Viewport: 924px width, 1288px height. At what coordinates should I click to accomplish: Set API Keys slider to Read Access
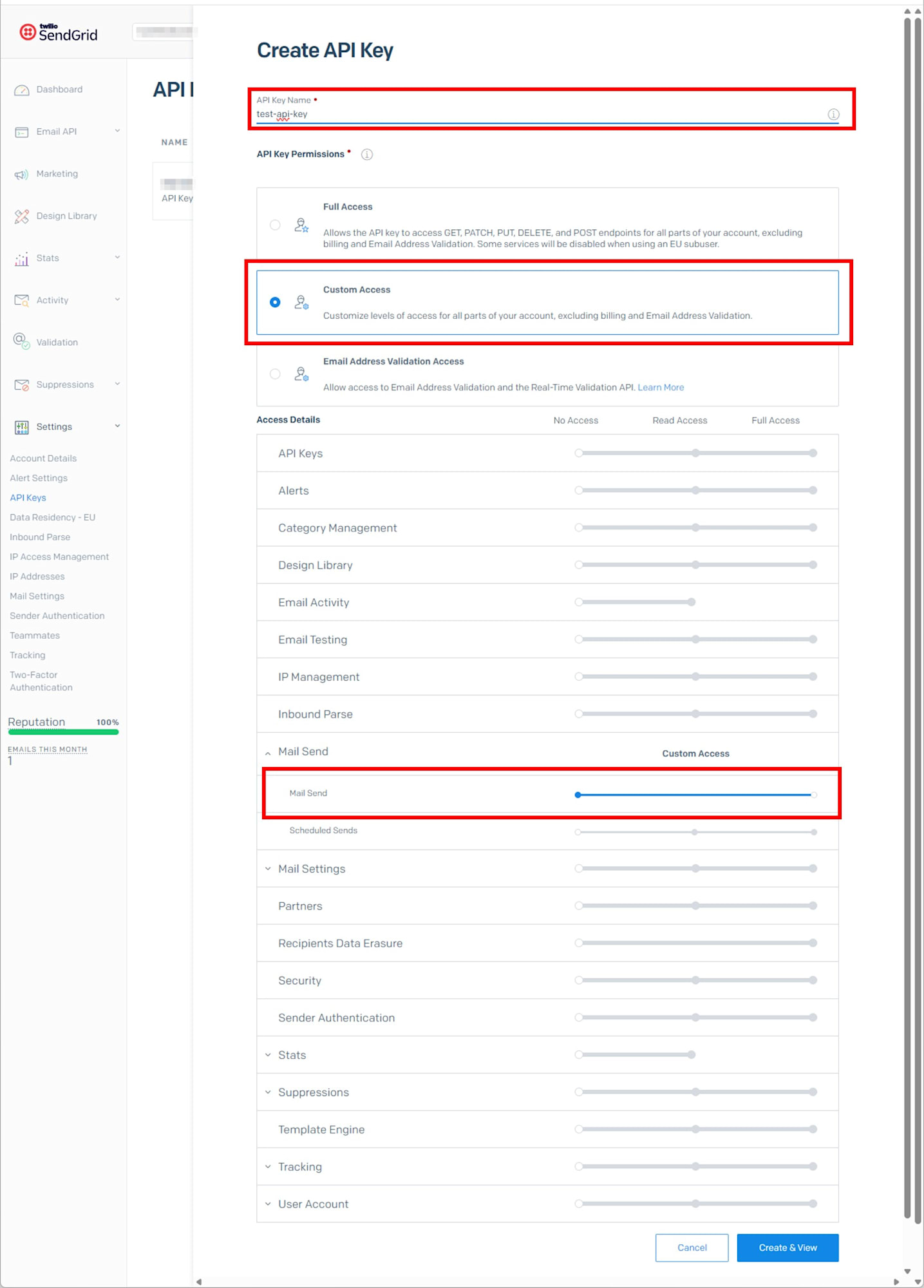click(x=695, y=453)
